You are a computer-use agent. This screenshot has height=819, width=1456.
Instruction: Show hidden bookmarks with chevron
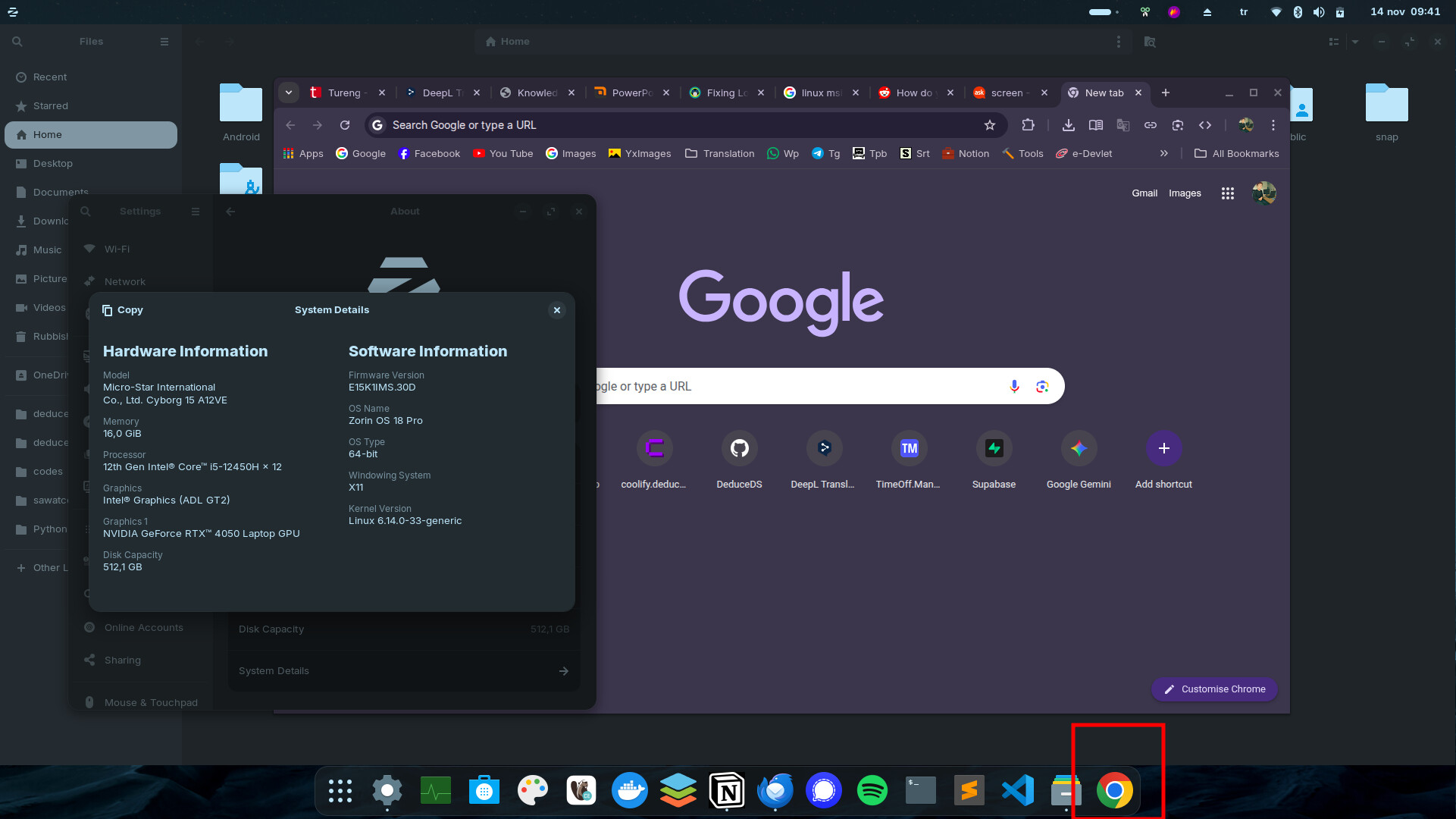(1163, 153)
